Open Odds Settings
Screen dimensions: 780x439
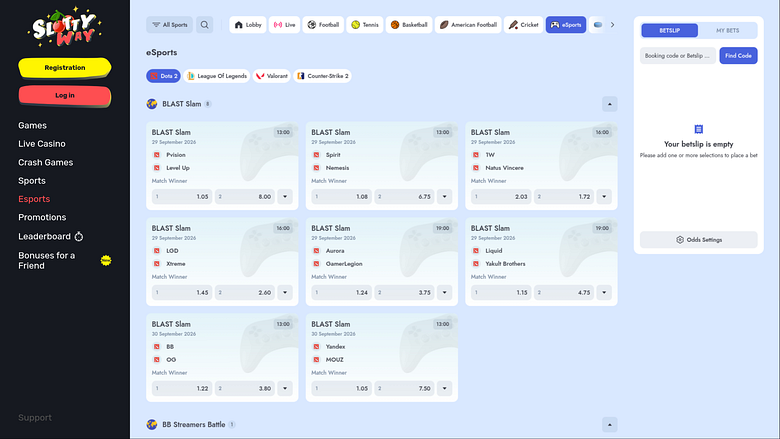698,240
